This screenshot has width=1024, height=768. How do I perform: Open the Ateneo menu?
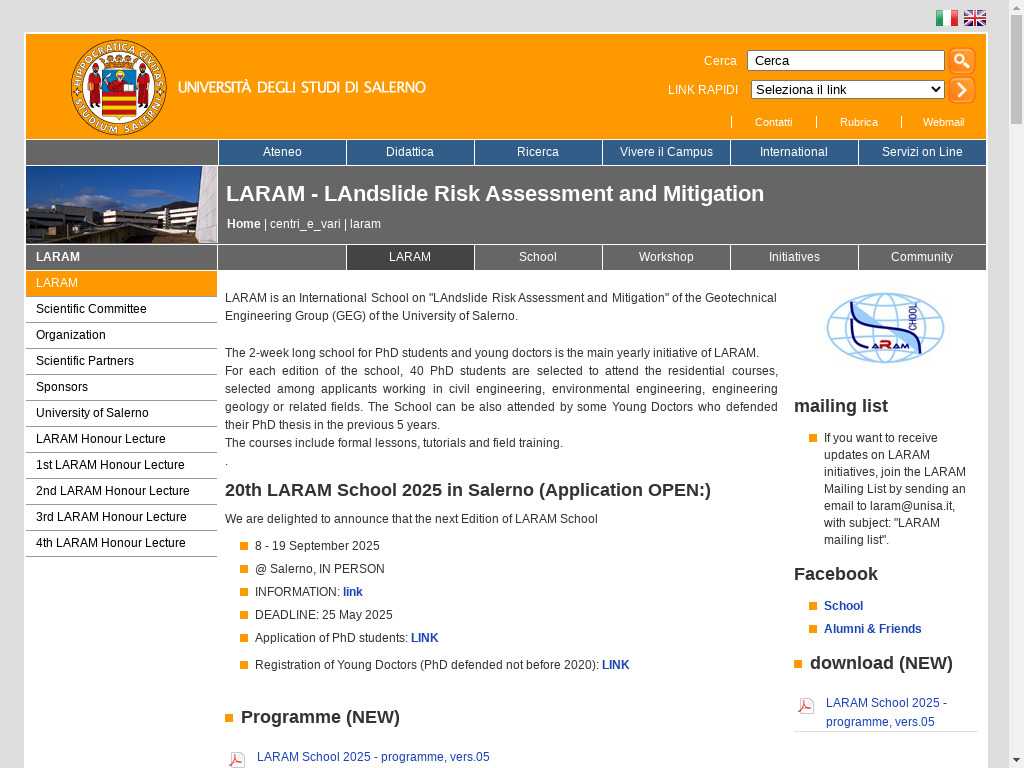[282, 152]
